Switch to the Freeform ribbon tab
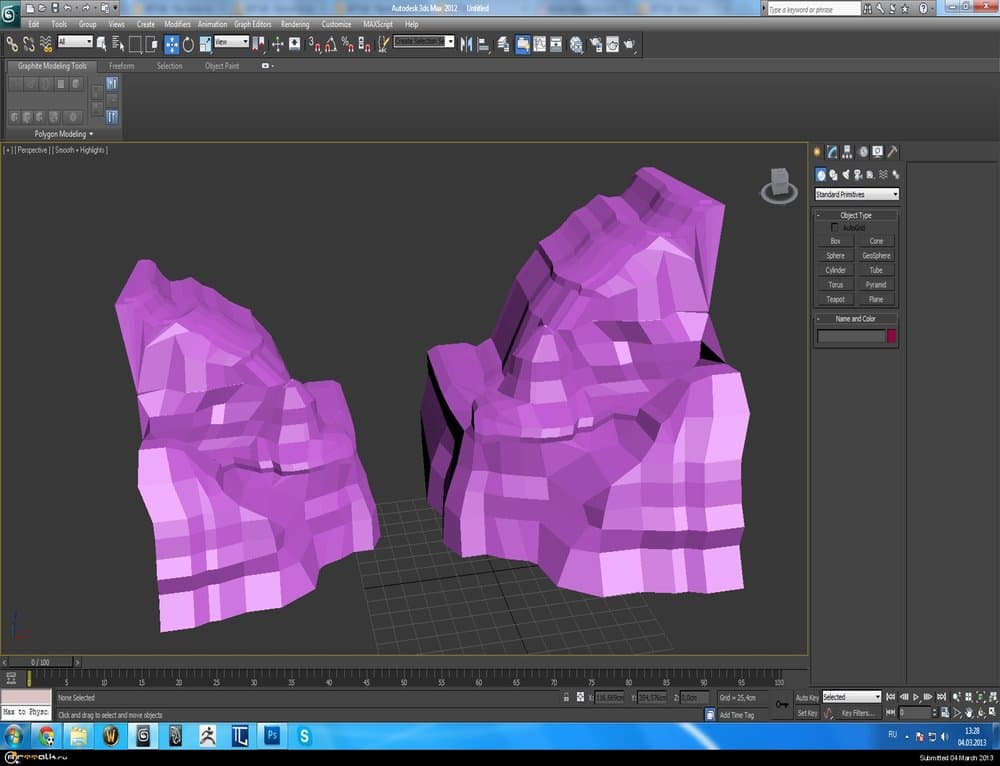Screen dimensions: 1000x766 coord(121,66)
